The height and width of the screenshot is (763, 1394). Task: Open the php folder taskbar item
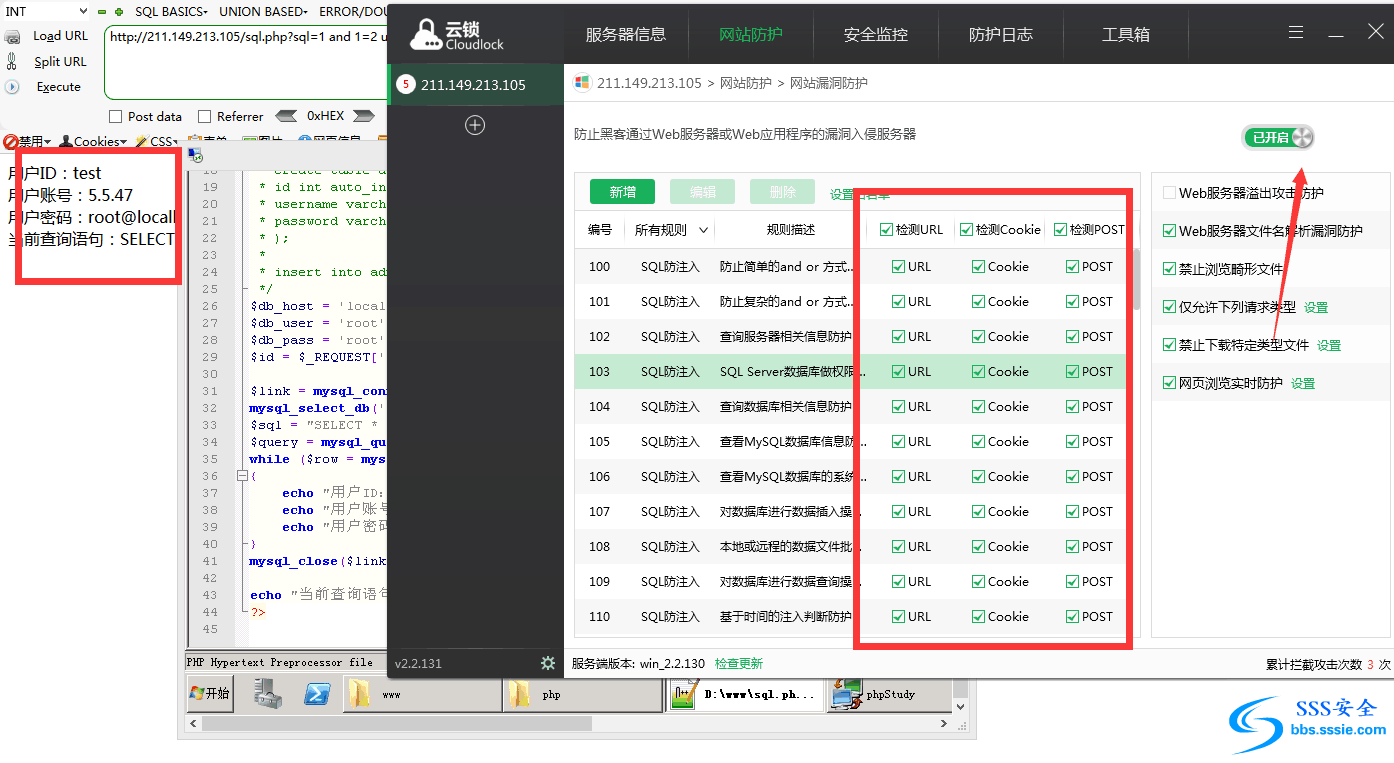point(583,694)
